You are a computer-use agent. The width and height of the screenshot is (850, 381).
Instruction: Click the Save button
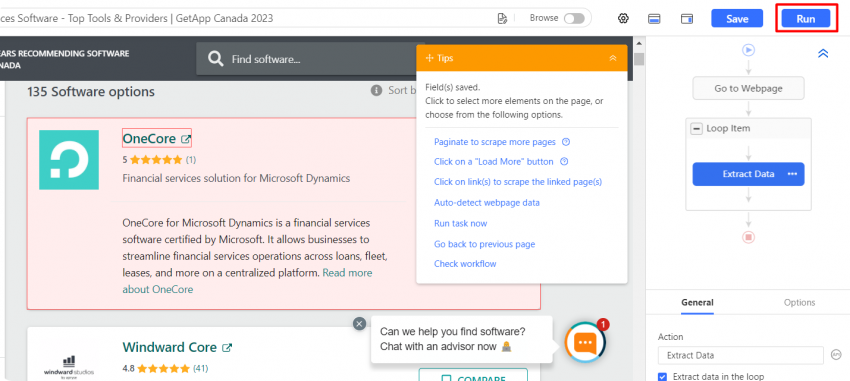[x=737, y=18]
